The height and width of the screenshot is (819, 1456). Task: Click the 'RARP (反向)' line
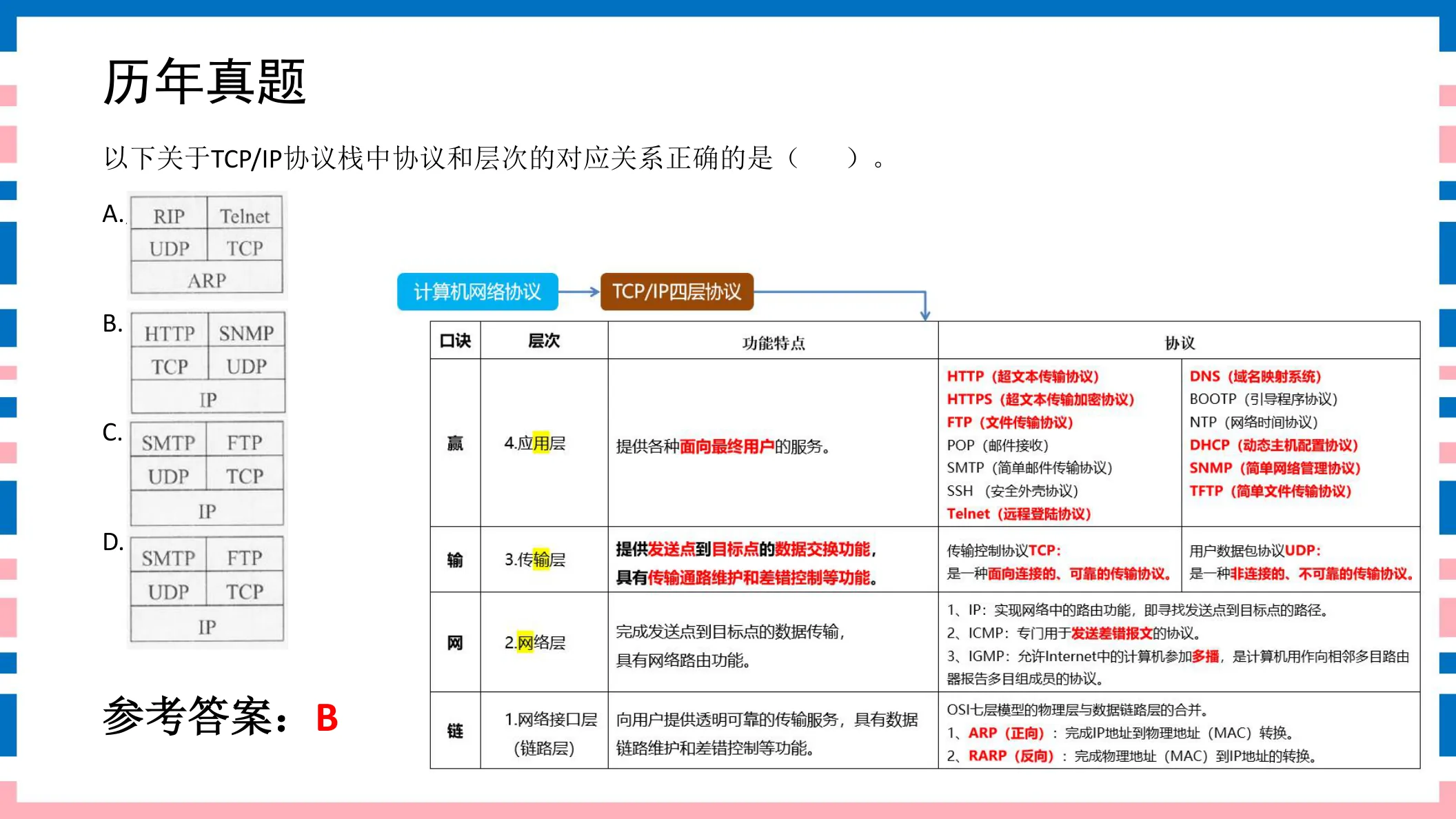pos(1133,756)
